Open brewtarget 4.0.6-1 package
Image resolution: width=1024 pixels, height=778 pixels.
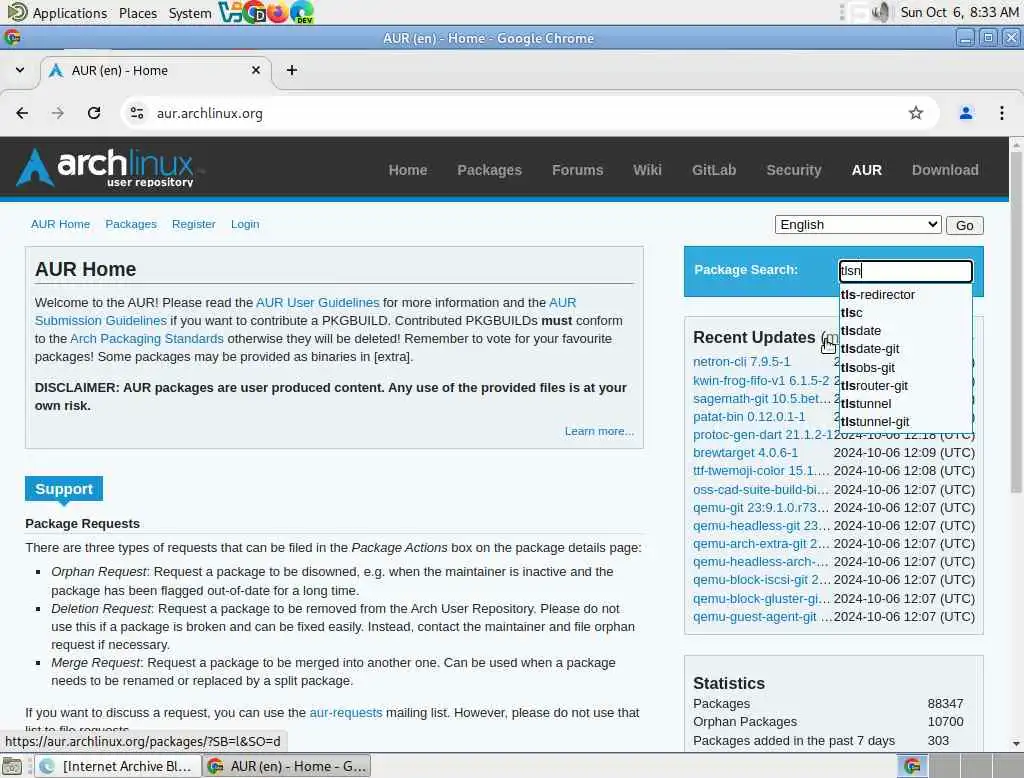click(x=745, y=453)
